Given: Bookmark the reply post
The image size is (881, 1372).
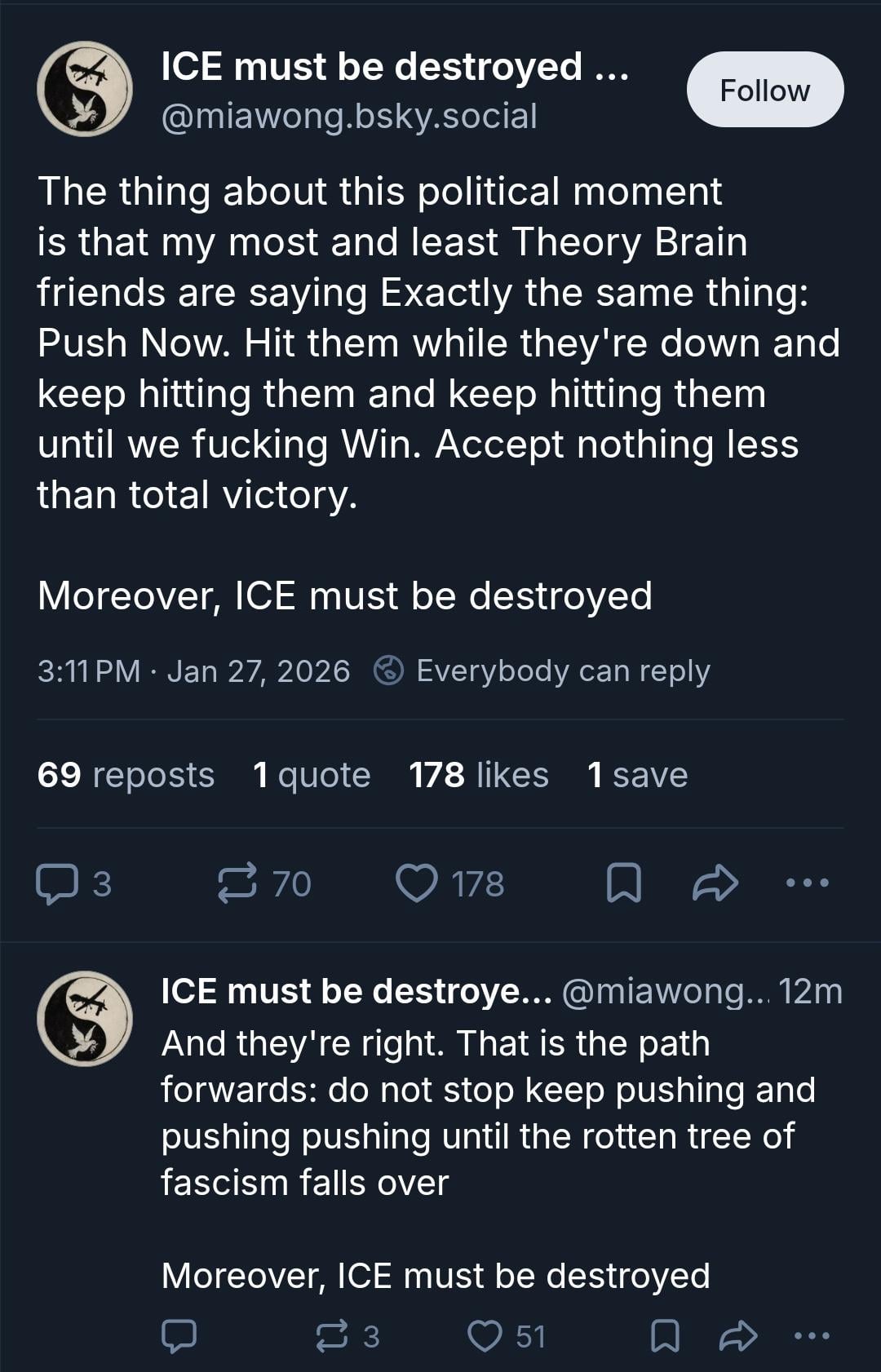Looking at the screenshot, I should [x=665, y=1336].
